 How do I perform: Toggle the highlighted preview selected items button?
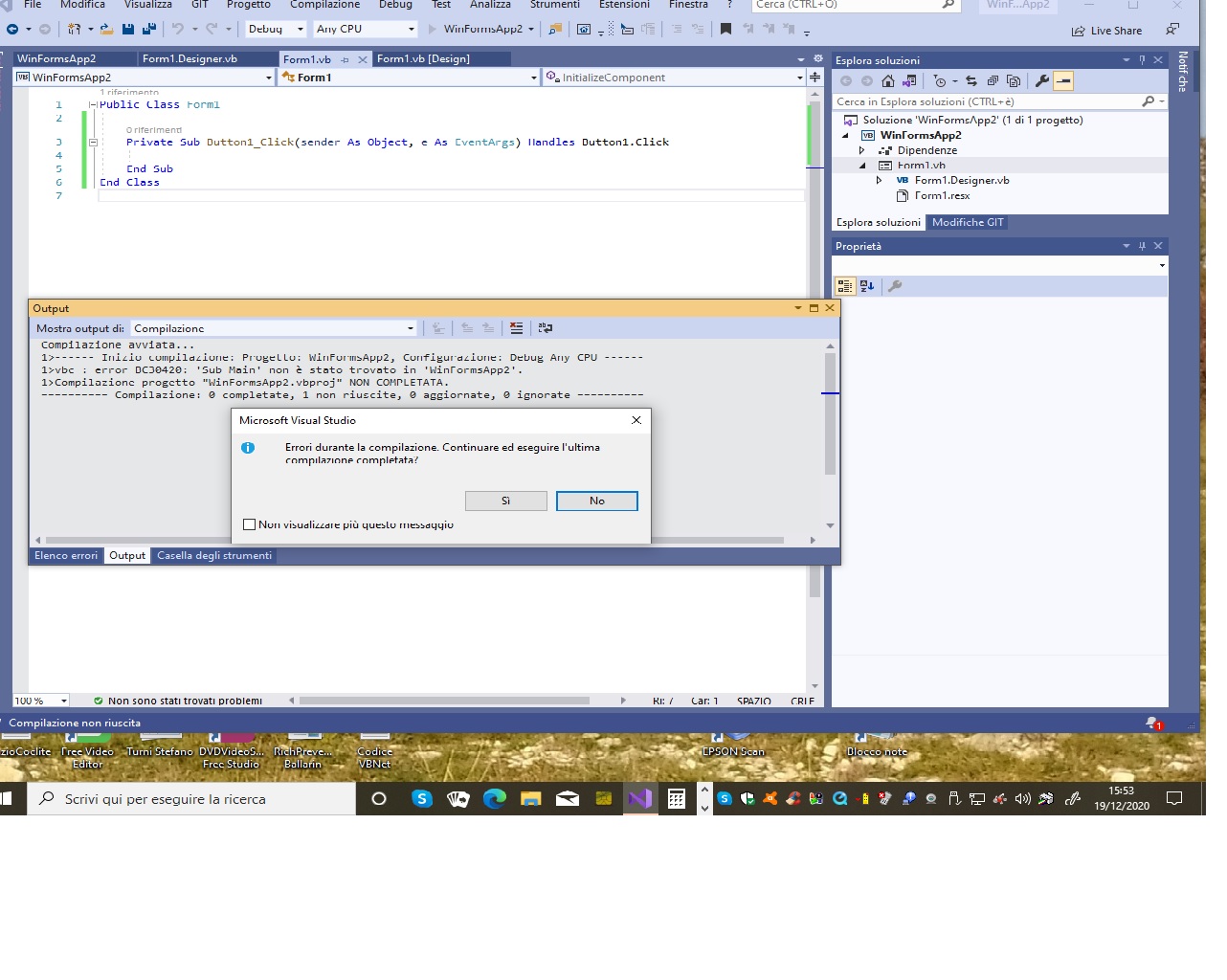[1063, 81]
